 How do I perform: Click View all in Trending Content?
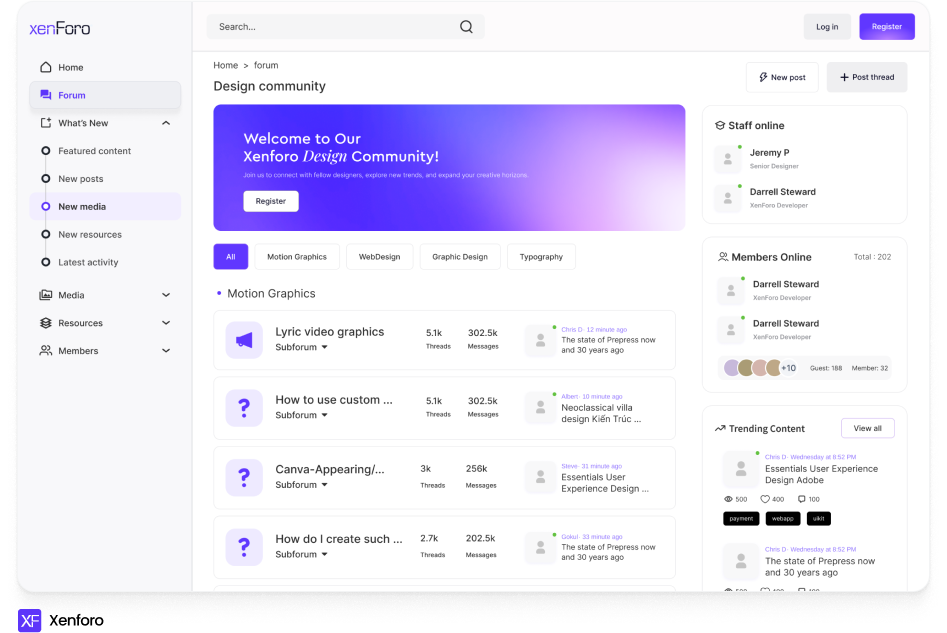[x=867, y=428]
